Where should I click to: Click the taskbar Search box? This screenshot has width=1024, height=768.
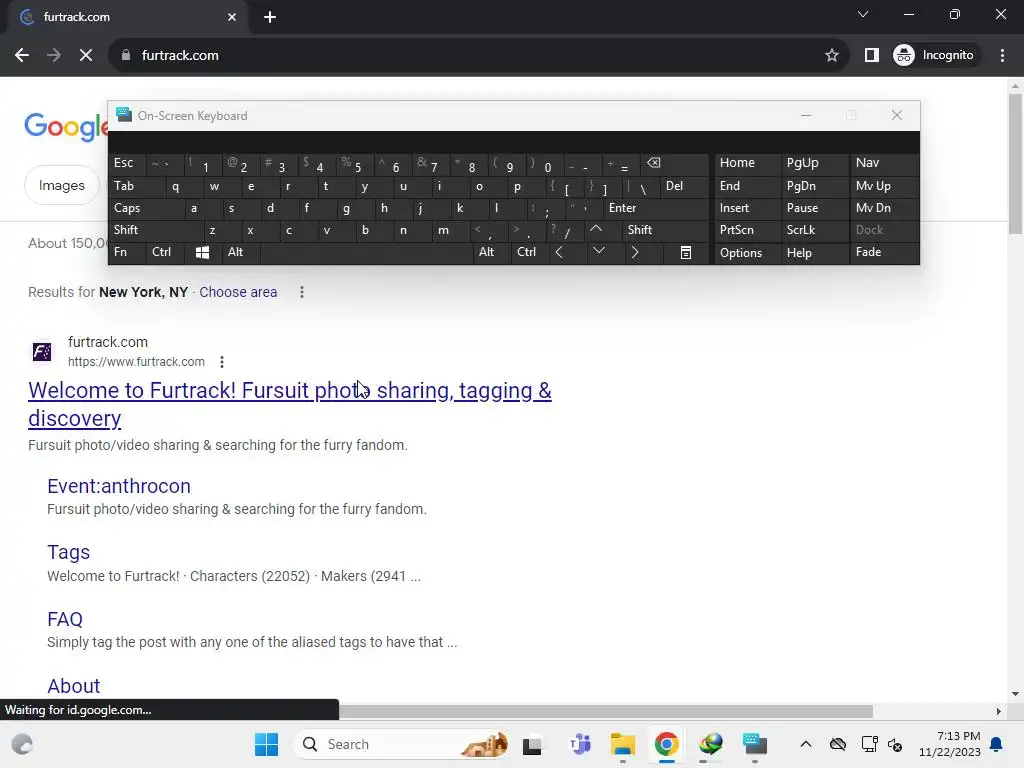tap(402, 744)
